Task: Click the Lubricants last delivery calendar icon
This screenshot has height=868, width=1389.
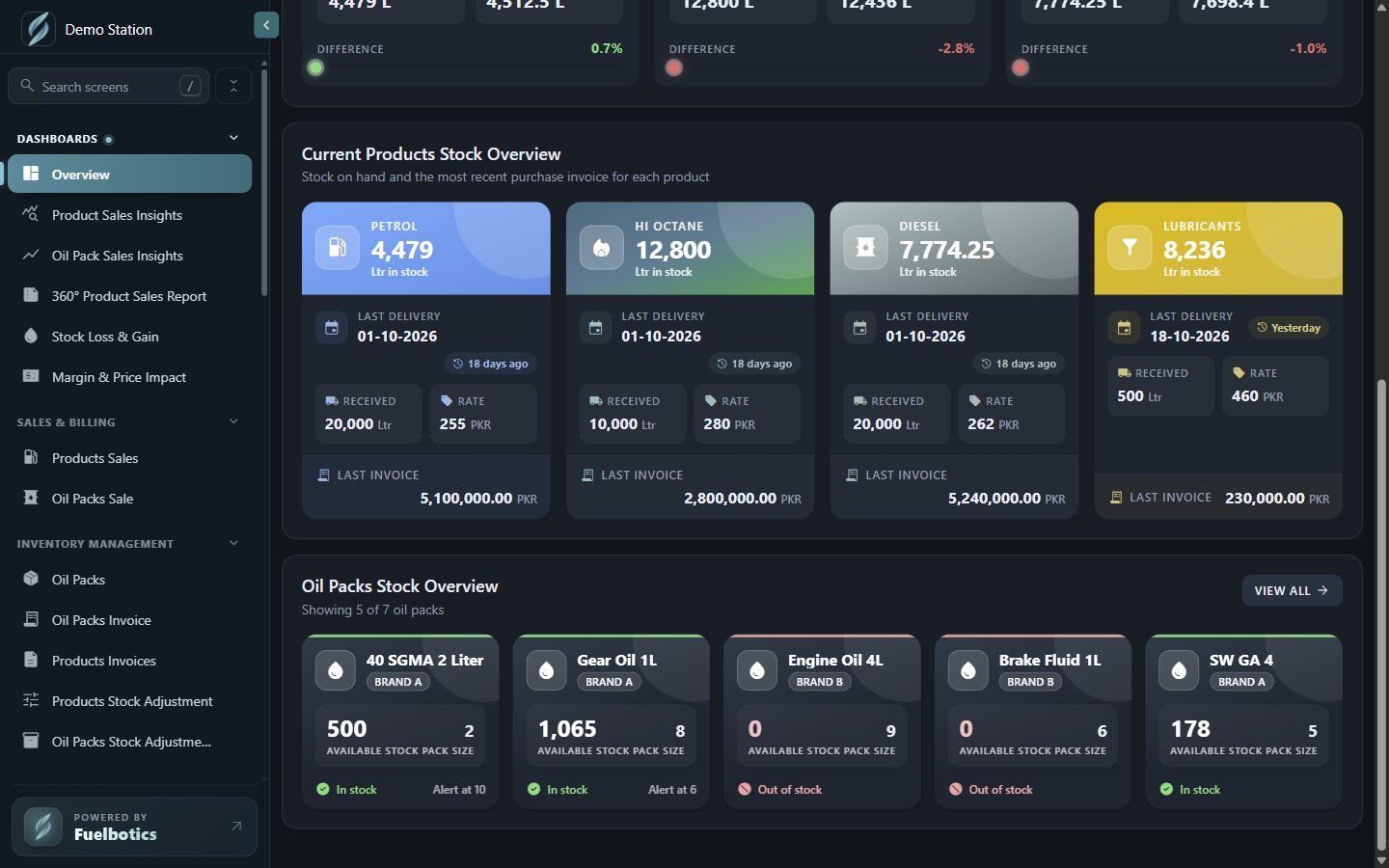Action: point(1124,328)
